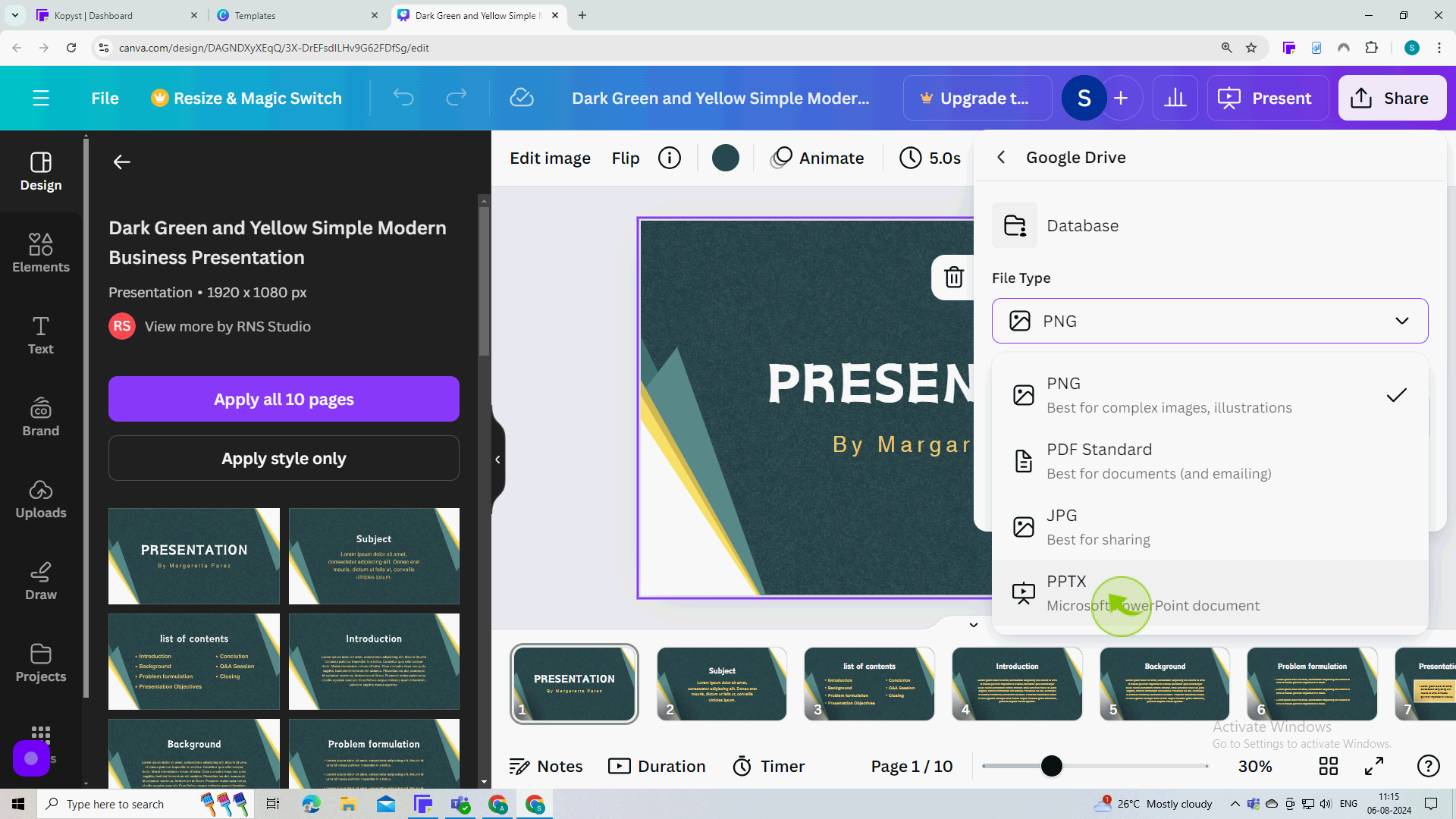
Task: Click Edit image in toolbar
Action: point(550,158)
